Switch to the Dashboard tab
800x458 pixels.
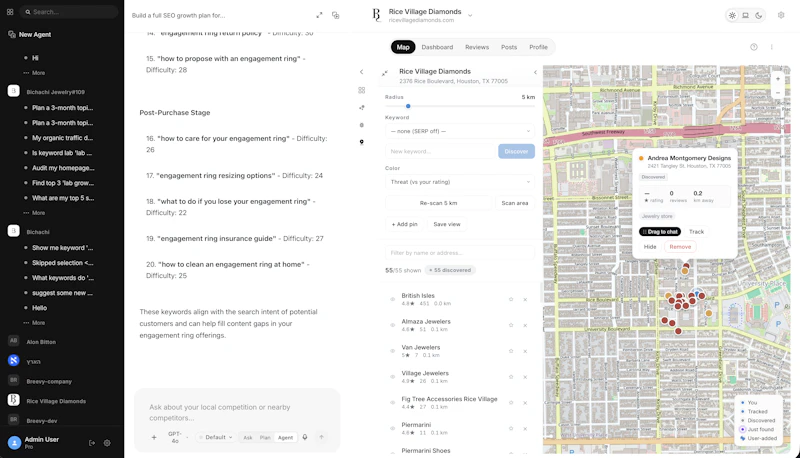[437, 47]
